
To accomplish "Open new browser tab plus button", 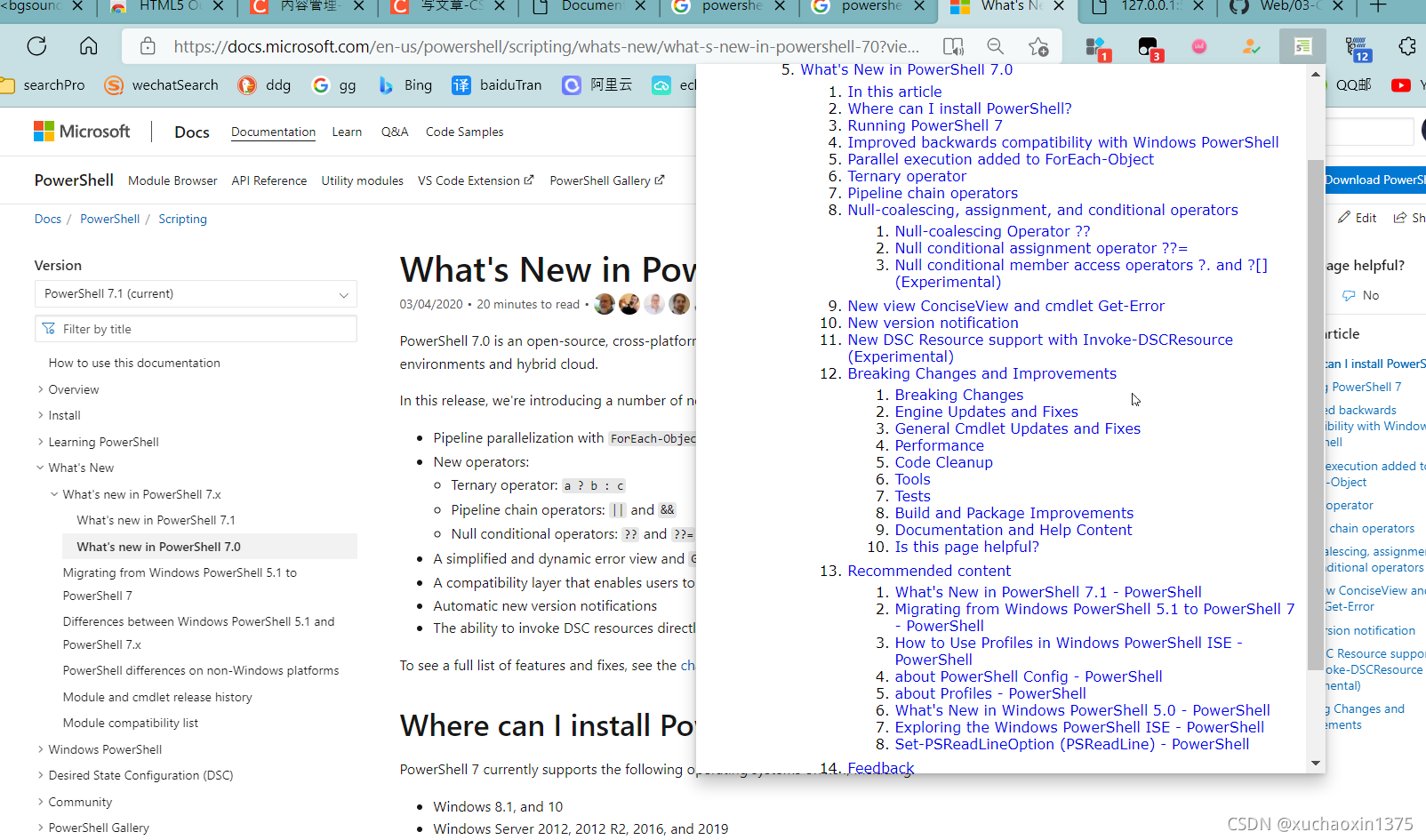I will (x=1377, y=7).
